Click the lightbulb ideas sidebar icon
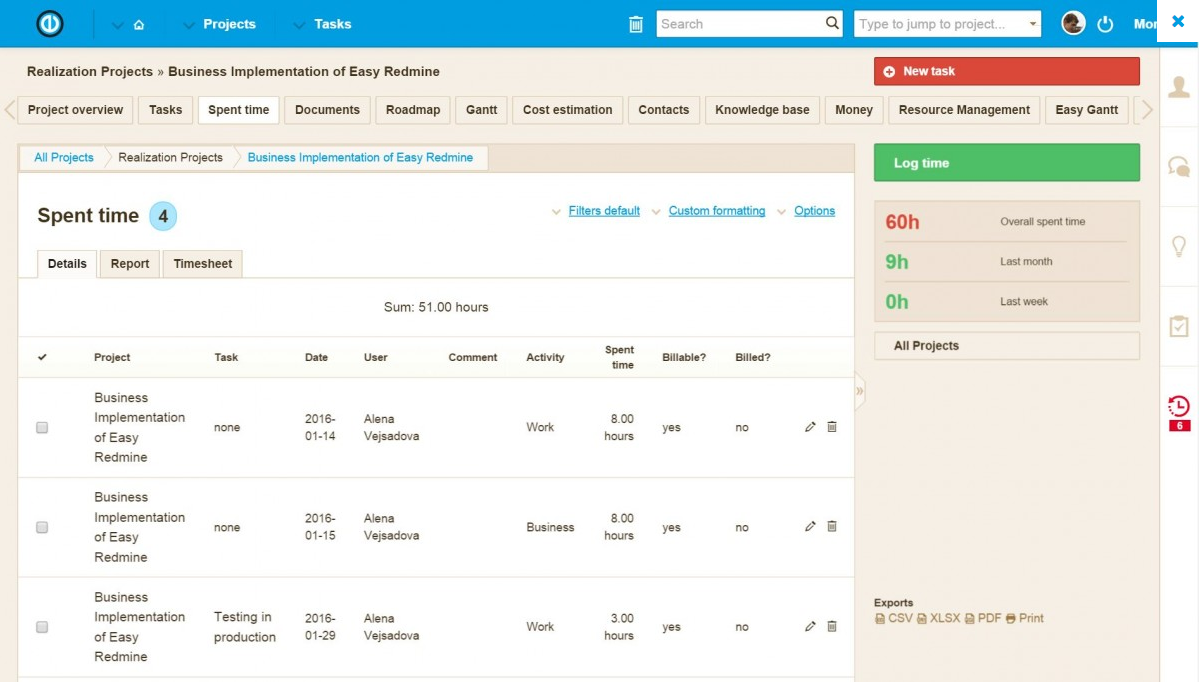Image resolution: width=1199 pixels, height=682 pixels. point(1179,246)
